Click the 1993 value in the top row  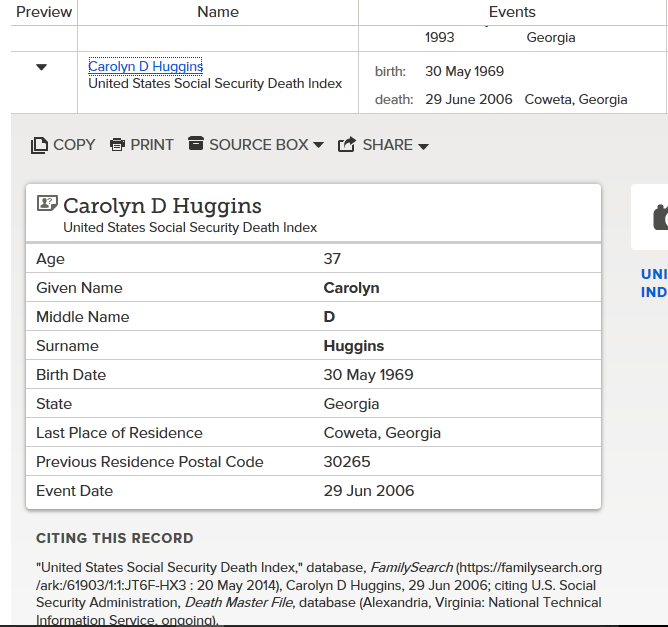point(440,37)
